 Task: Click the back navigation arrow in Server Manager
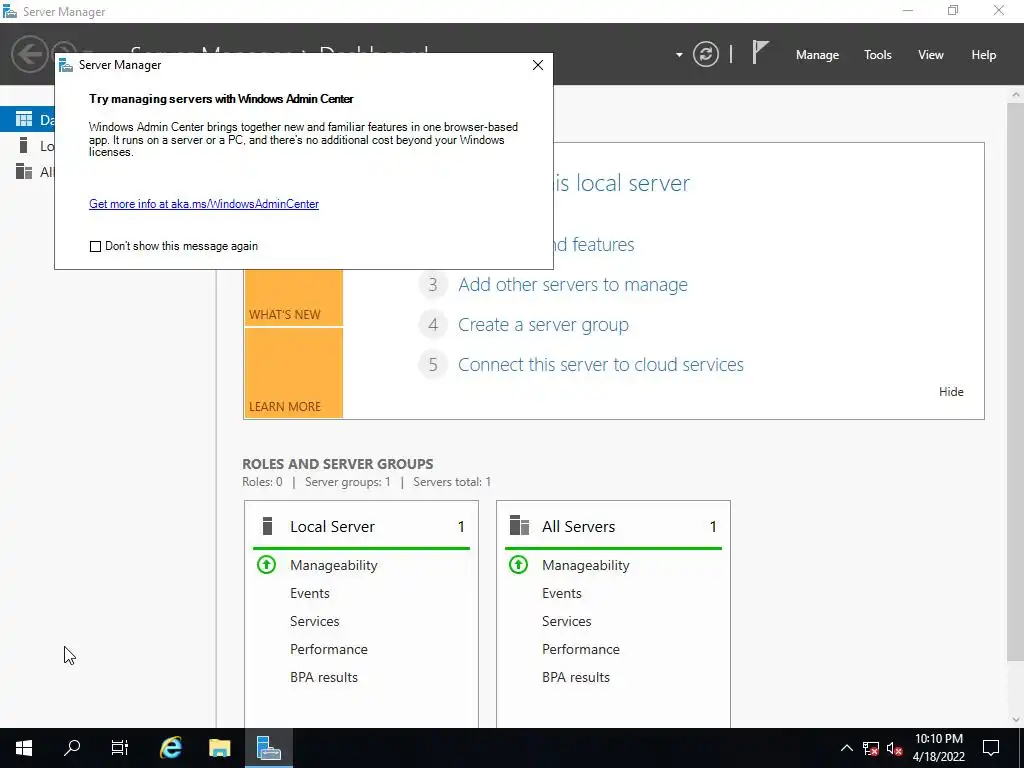click(x=29, y=54)
